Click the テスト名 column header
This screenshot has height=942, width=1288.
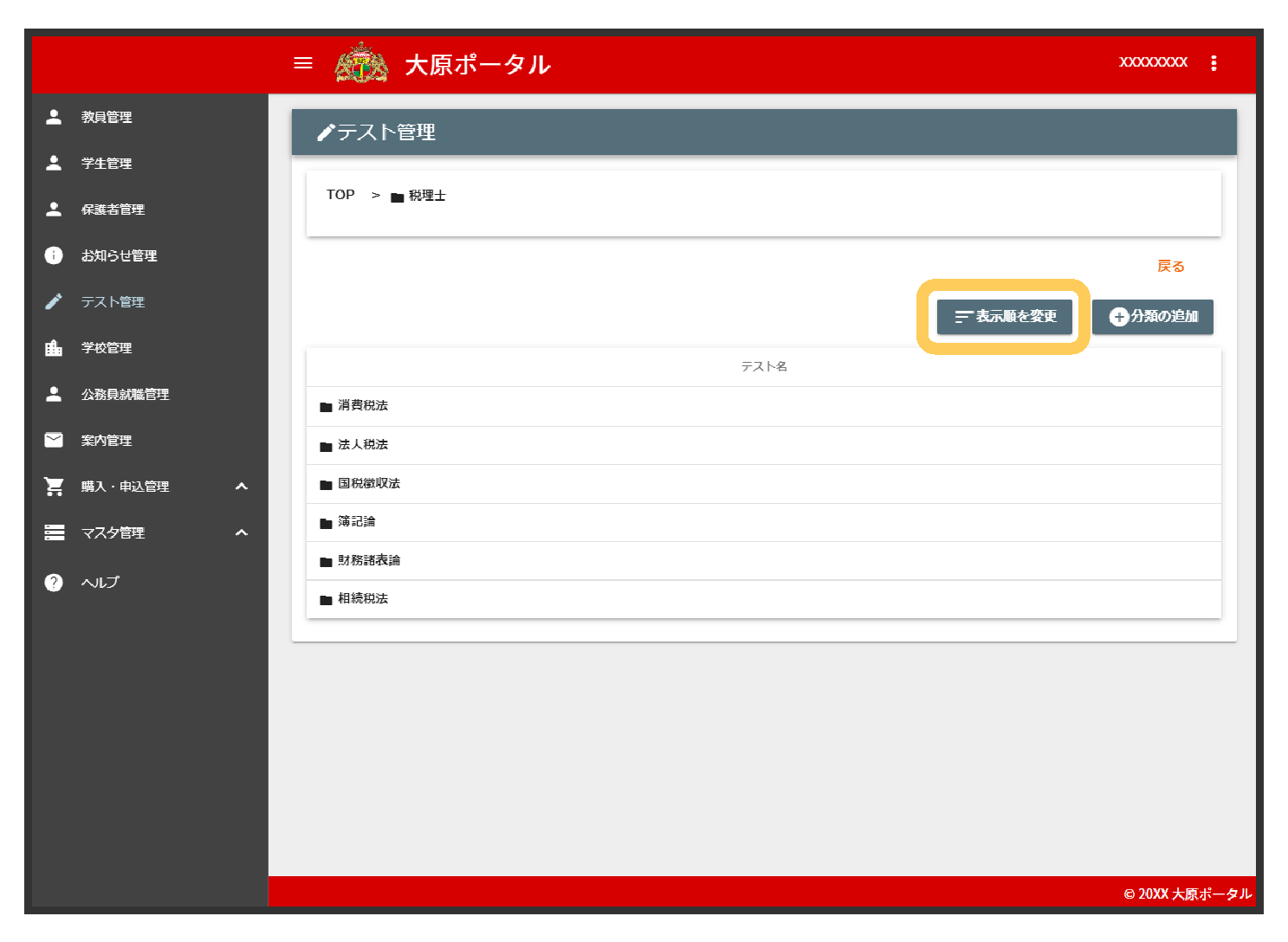pyautogui.click(x=764, y=366)
